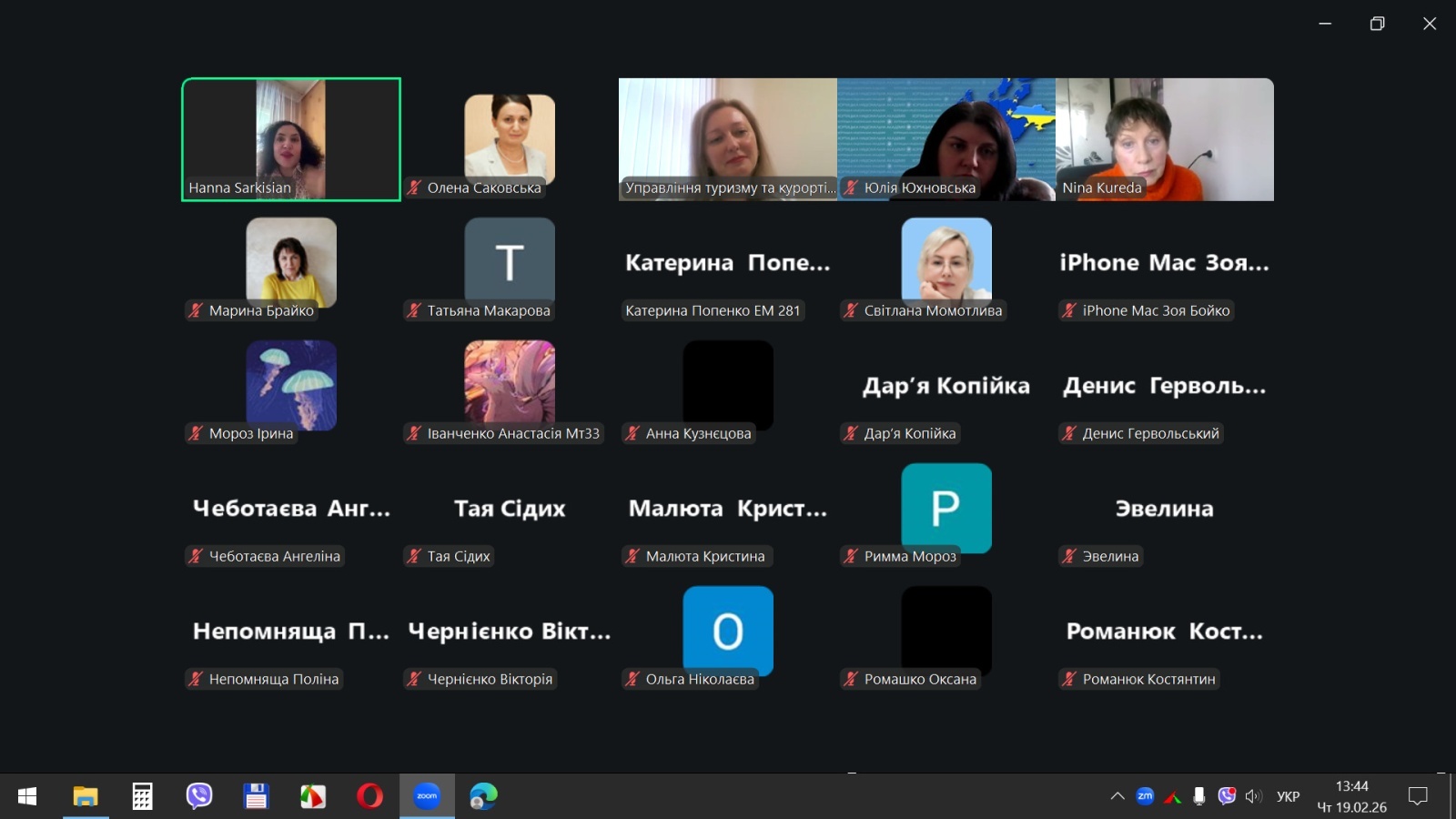Click the Zoom app icon in taskbar

coord(427,796)
